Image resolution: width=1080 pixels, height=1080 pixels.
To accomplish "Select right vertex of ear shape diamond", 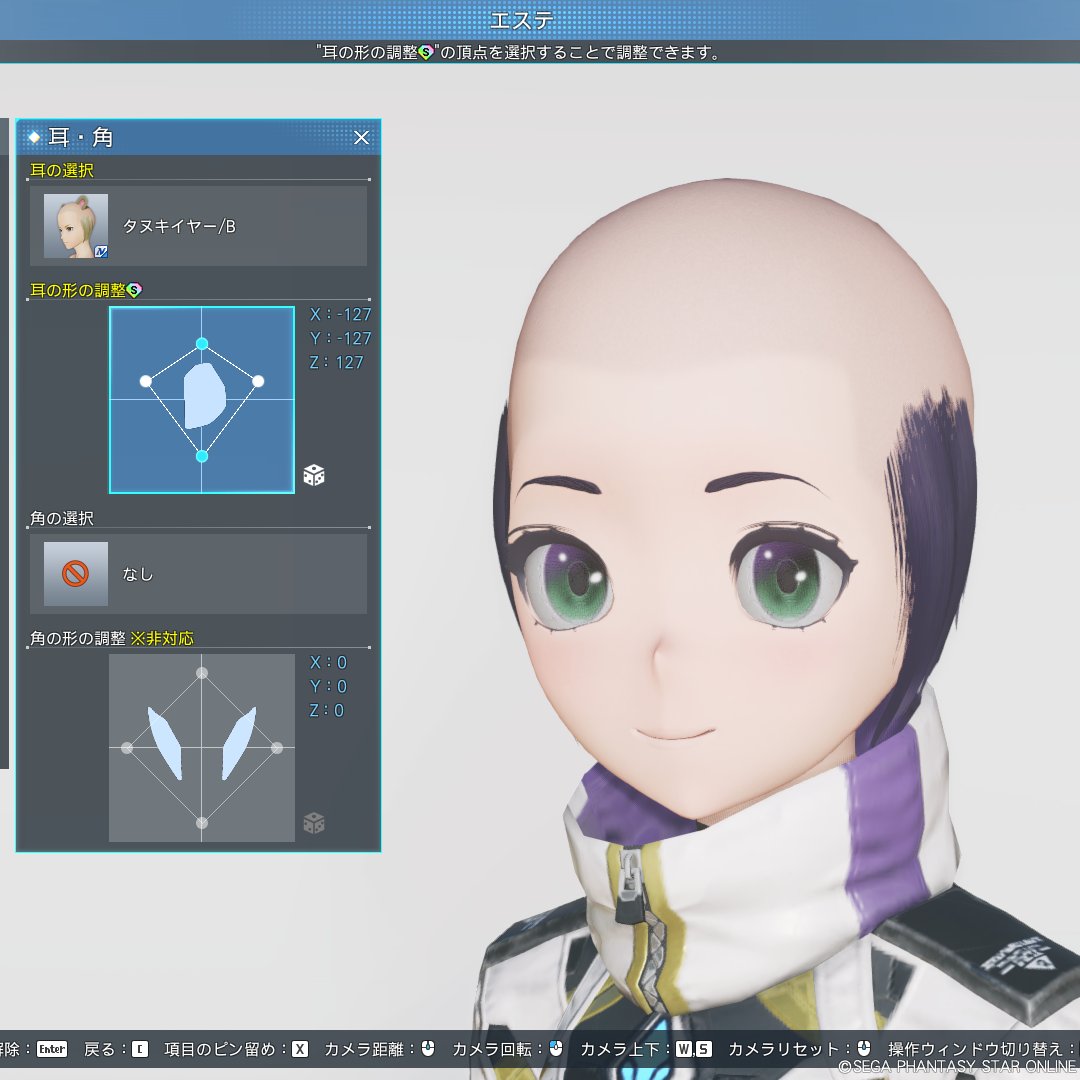I will [x=258, y=381].
